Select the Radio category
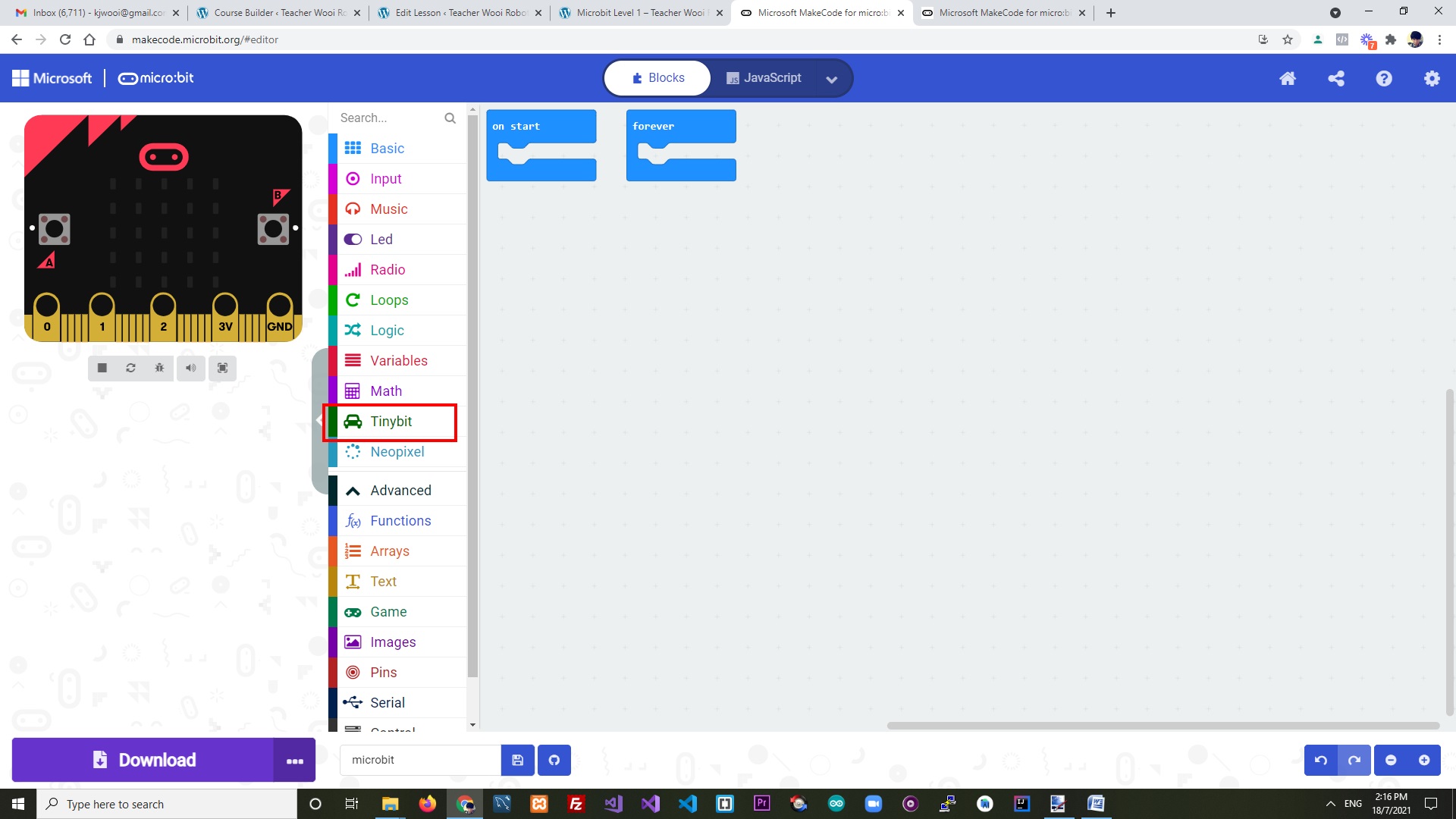This screenshot has height=819, width=1456. [x=388, y=269]
